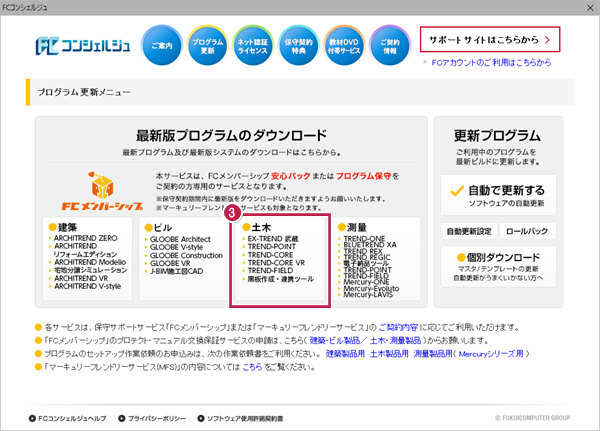Open FCコンシェルジュヘルプ footer link
Image resolution: width=600 pixels, height=431 pixels.
[x=68, y=418]
